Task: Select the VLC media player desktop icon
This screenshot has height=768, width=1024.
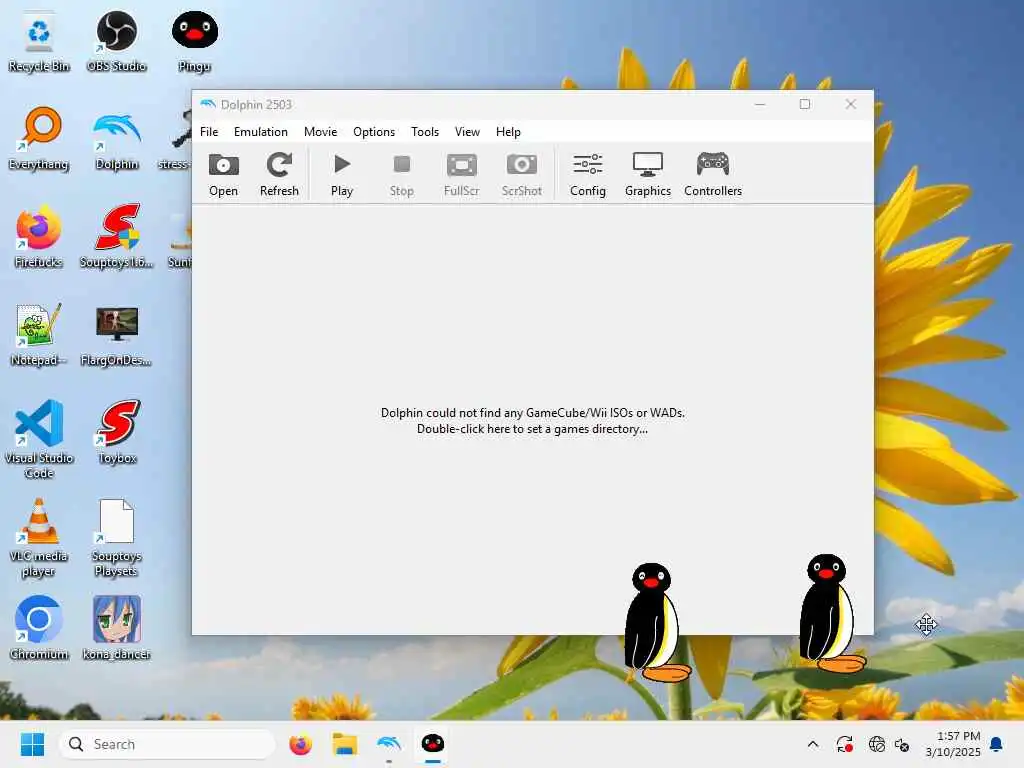Action: (39, 537)
